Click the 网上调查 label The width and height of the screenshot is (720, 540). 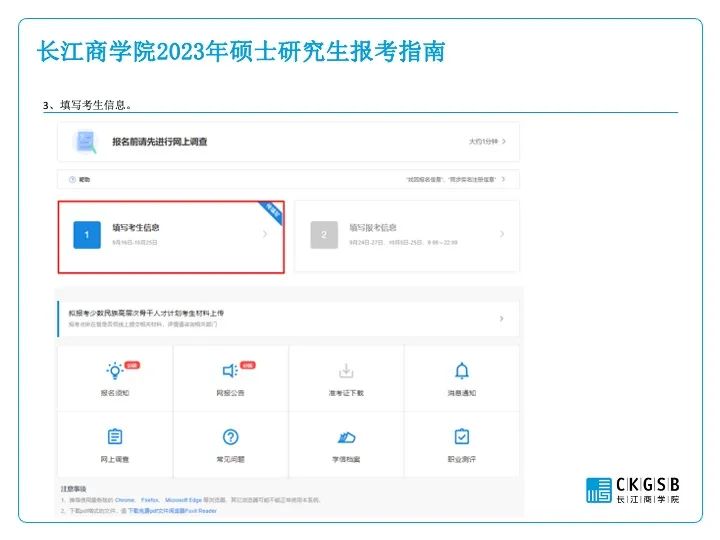point(115,459)
